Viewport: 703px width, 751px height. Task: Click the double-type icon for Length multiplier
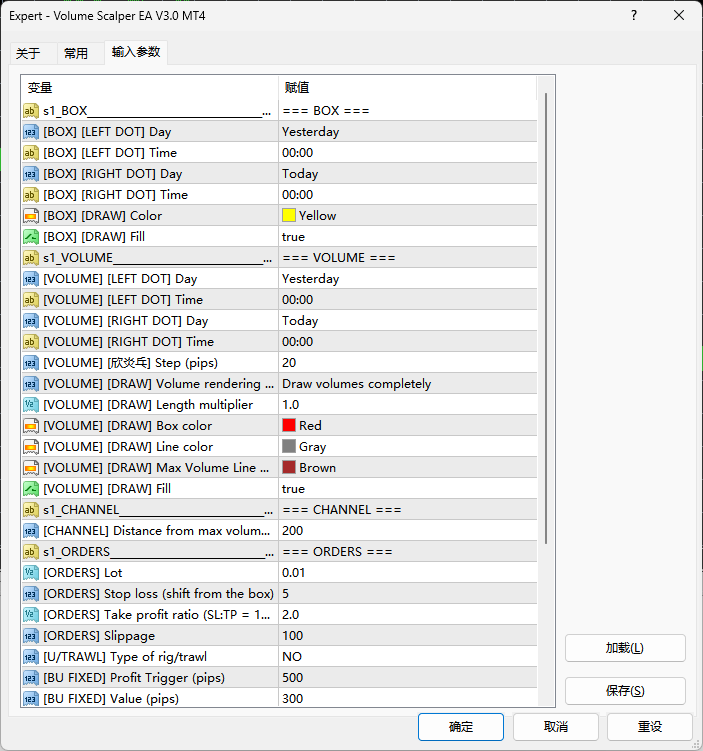[x=31, y=405]
